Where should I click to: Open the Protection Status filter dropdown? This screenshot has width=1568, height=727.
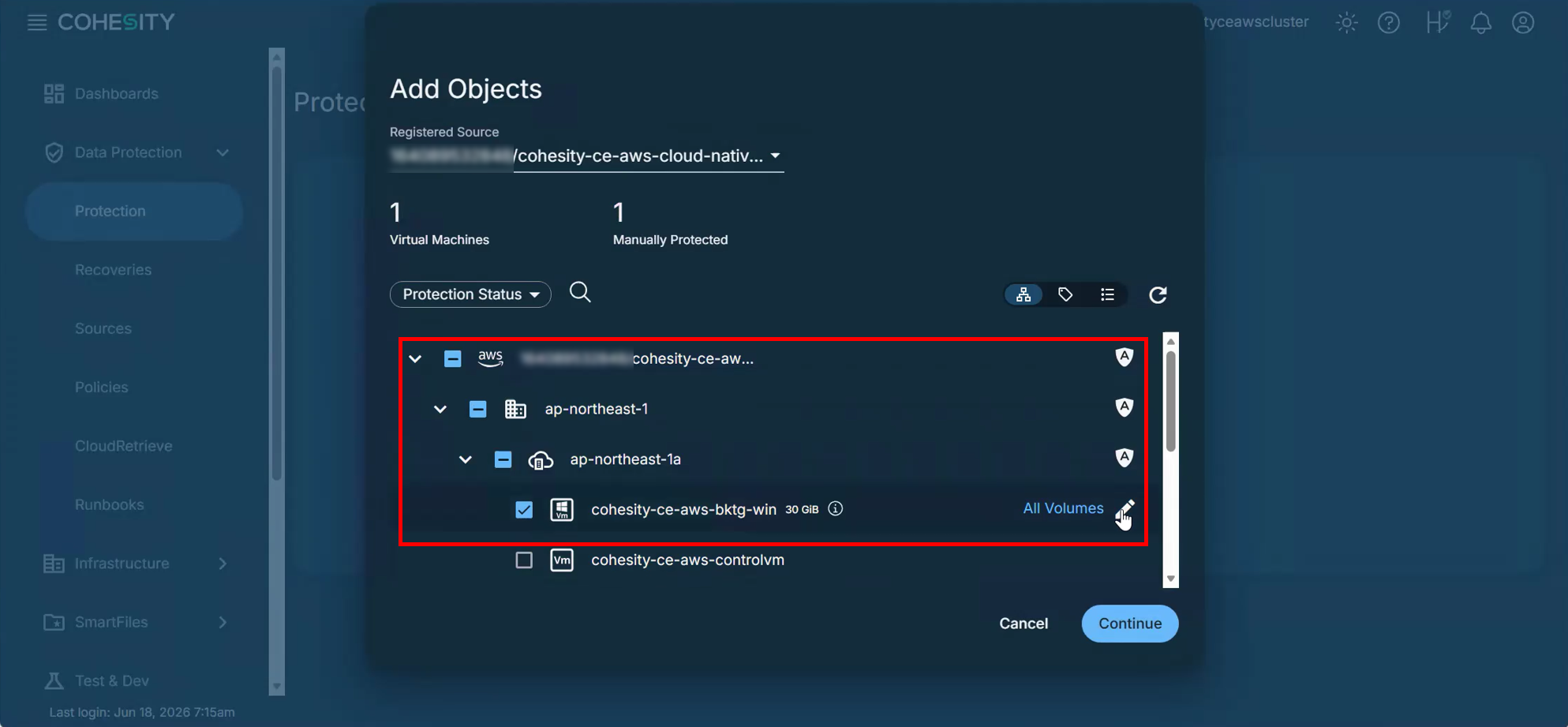[470, 294]
